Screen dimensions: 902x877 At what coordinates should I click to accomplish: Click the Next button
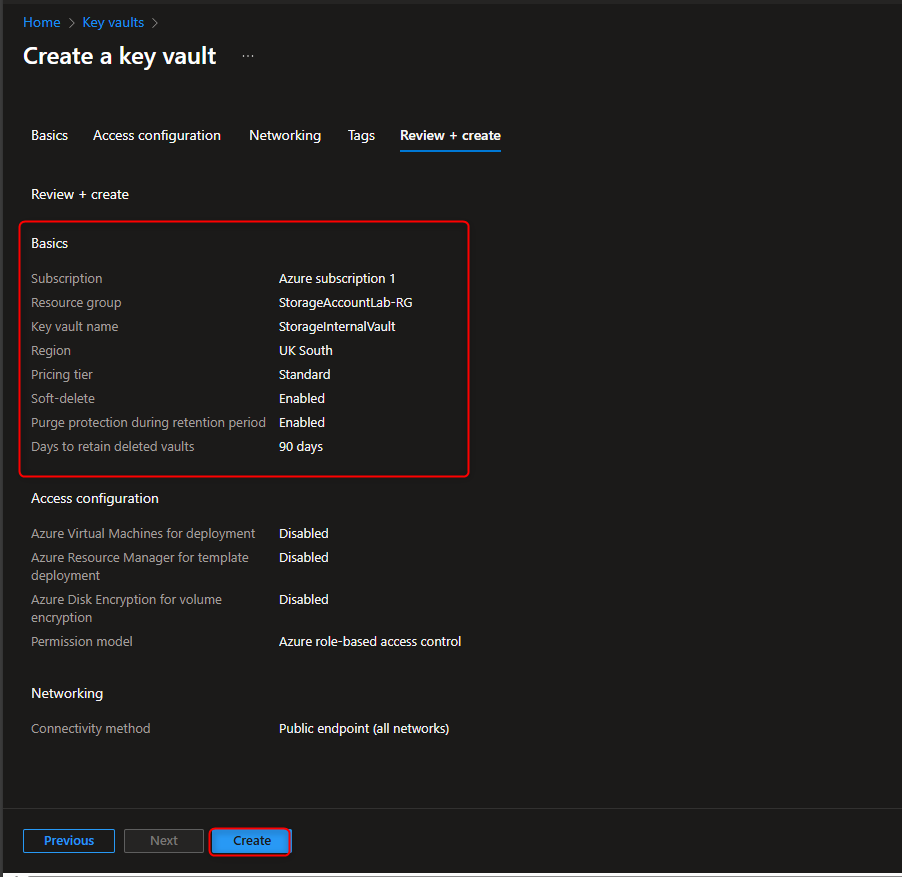click(163, 840)
